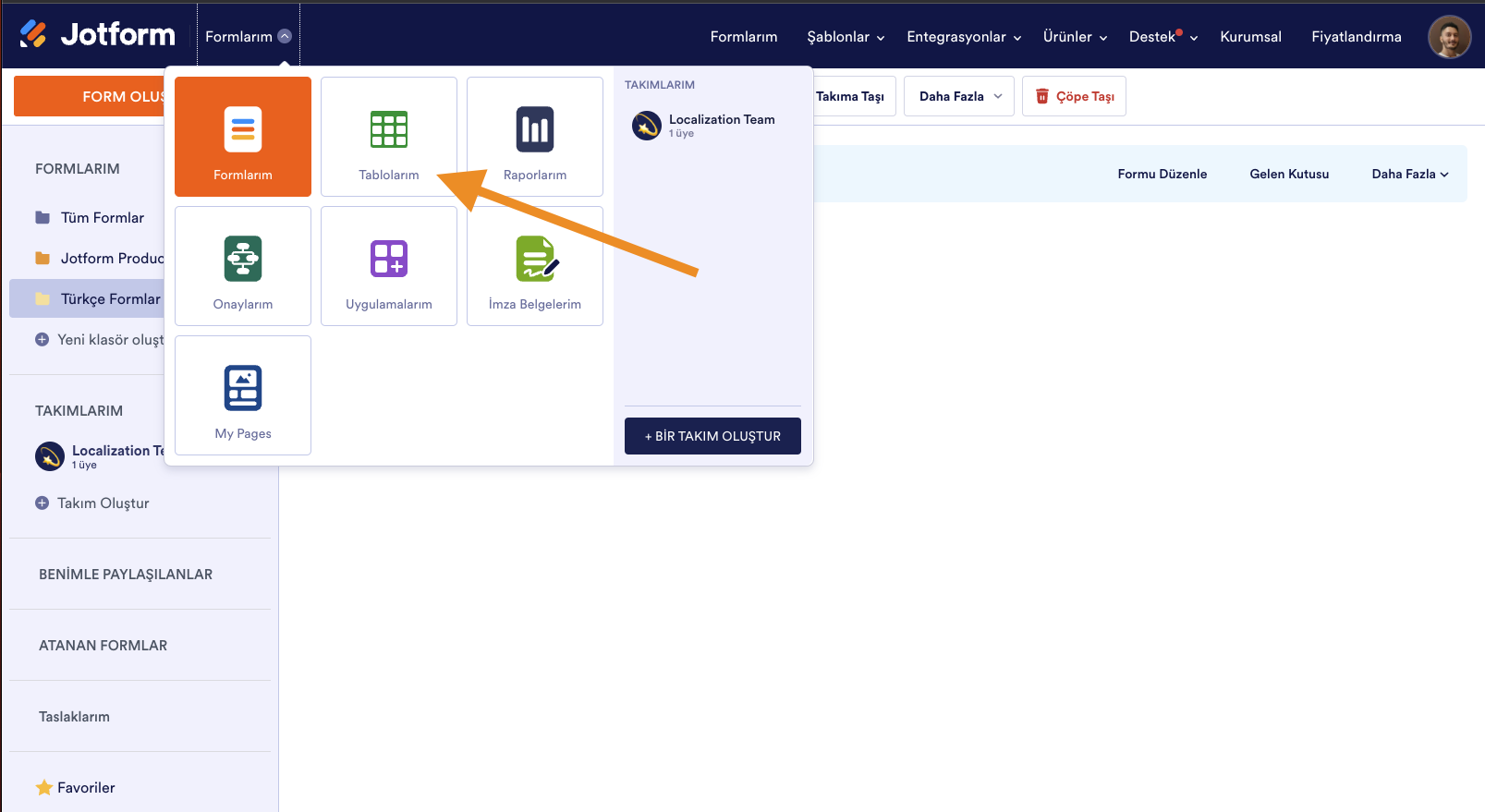
Task: Click the plus icon beside Takım Oluştur
Action: [42, 503]
